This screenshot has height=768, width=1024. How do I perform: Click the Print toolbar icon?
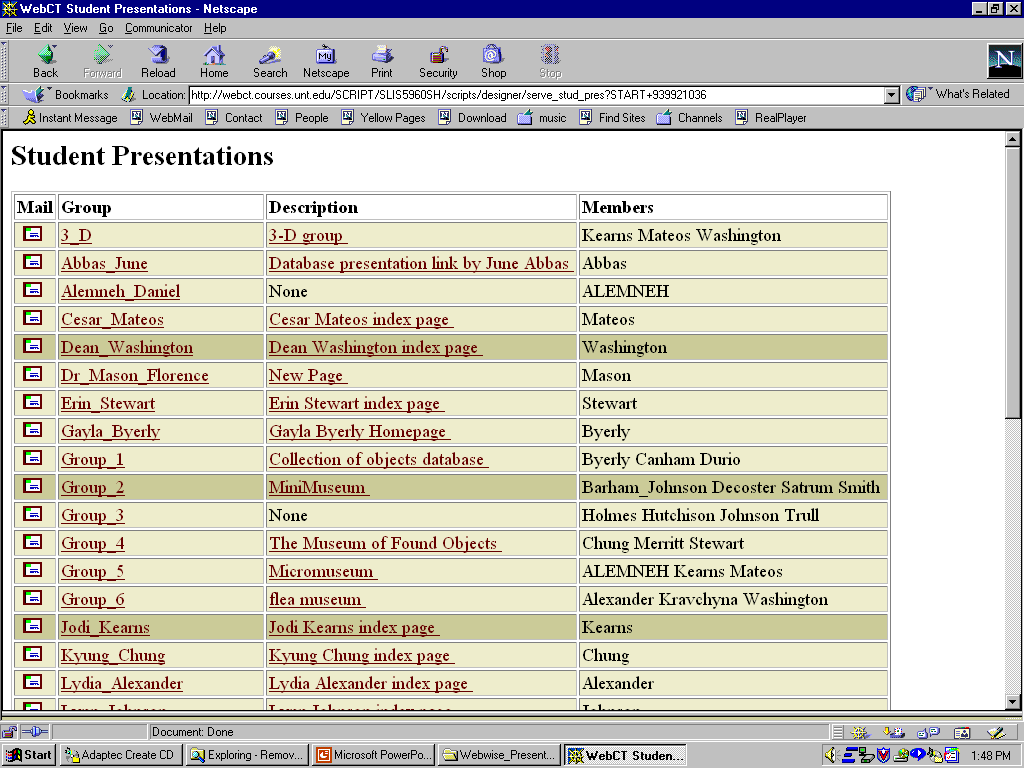tap(381, 60)
